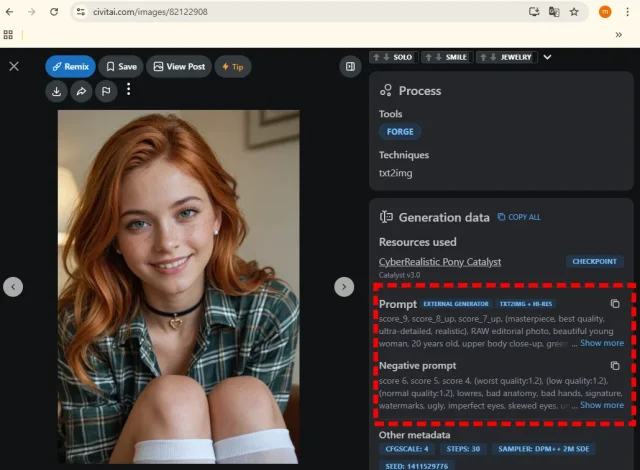Select the STEPS: 30 metadata tag
640x470 pixels.
pyautogui.click(x=463, y=449)
